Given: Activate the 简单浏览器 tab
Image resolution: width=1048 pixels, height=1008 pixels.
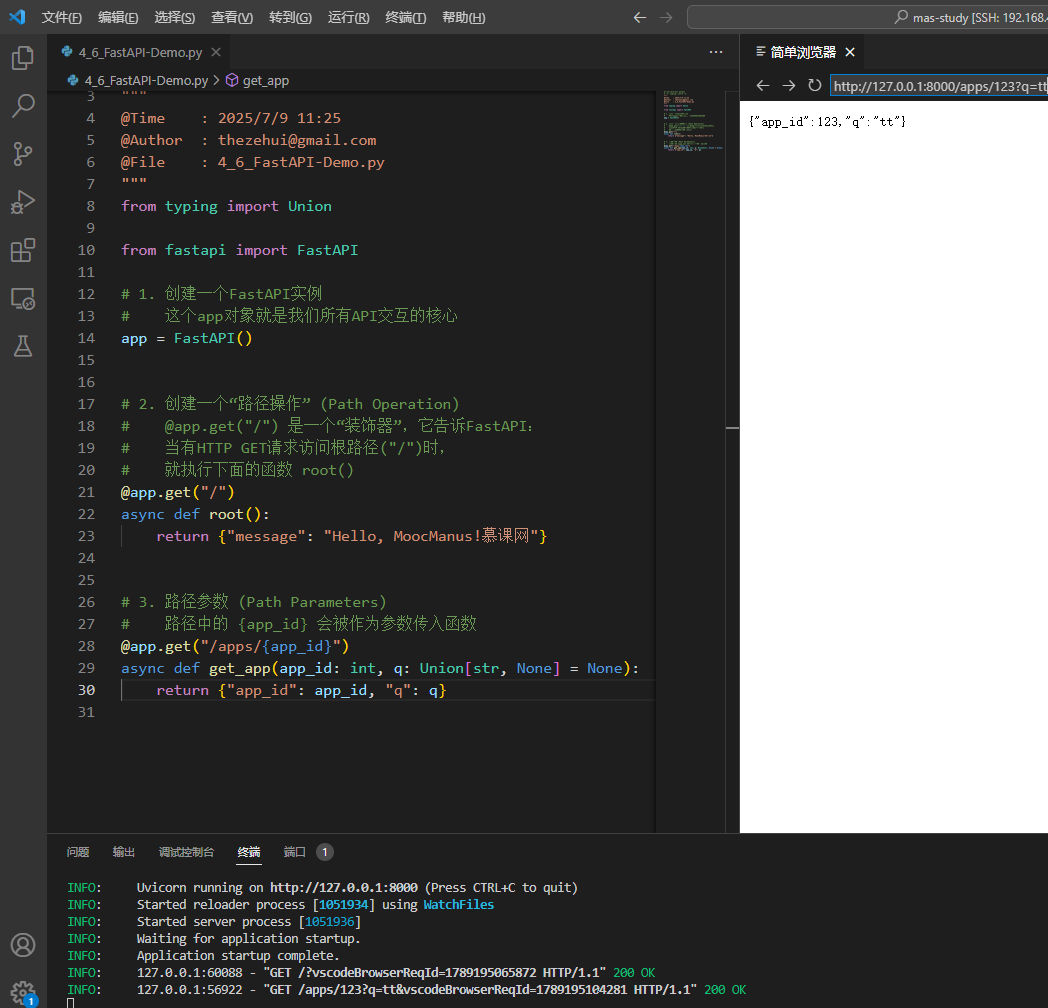Looking at the screenshot, I should (803, 52).
